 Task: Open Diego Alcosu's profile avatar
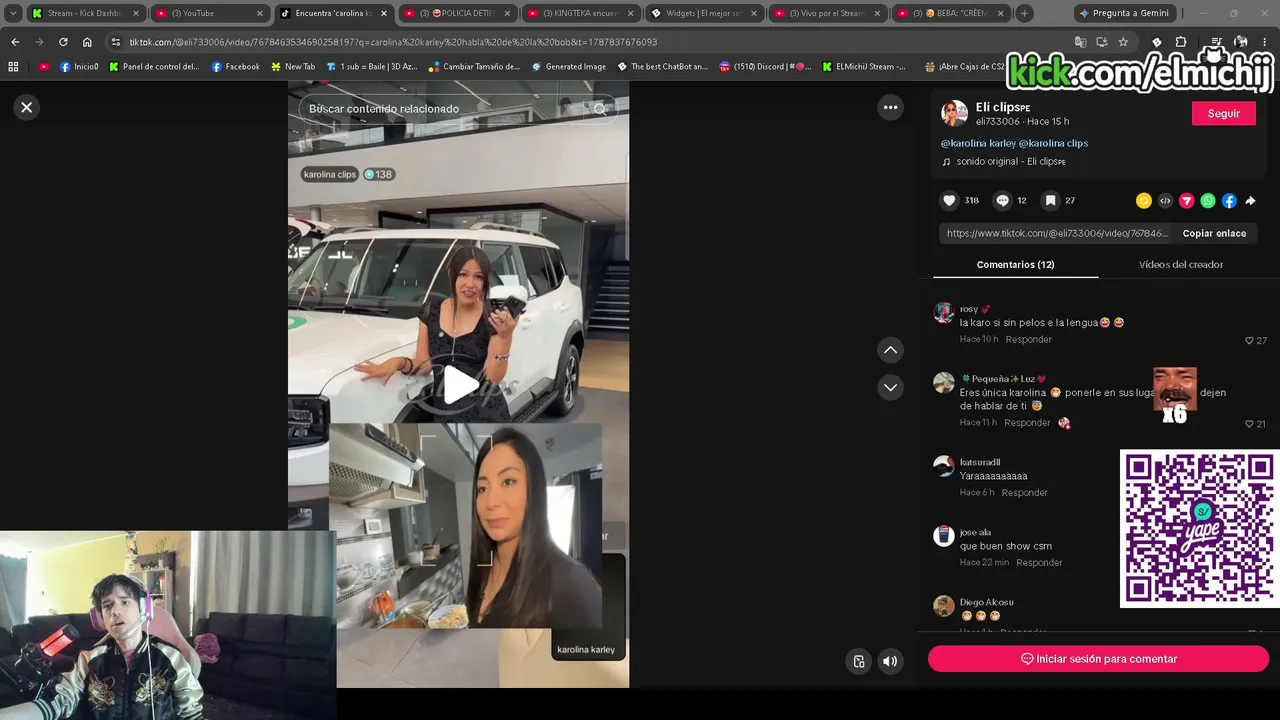point(943,606)
